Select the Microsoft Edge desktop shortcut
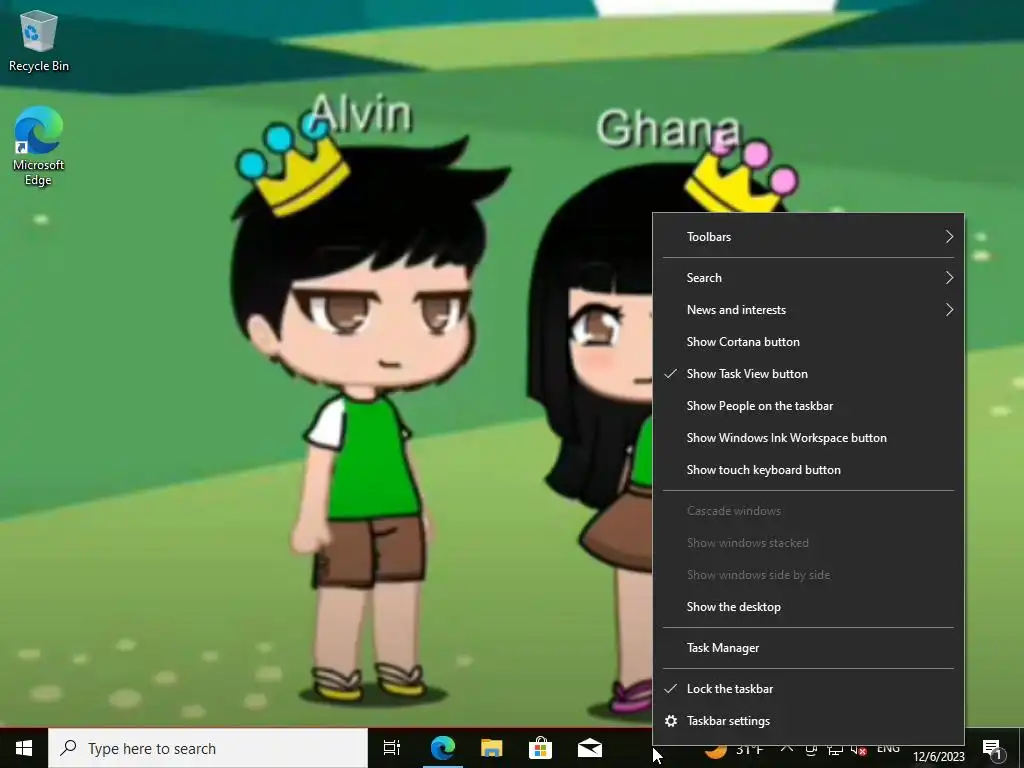 coord(39,146)
